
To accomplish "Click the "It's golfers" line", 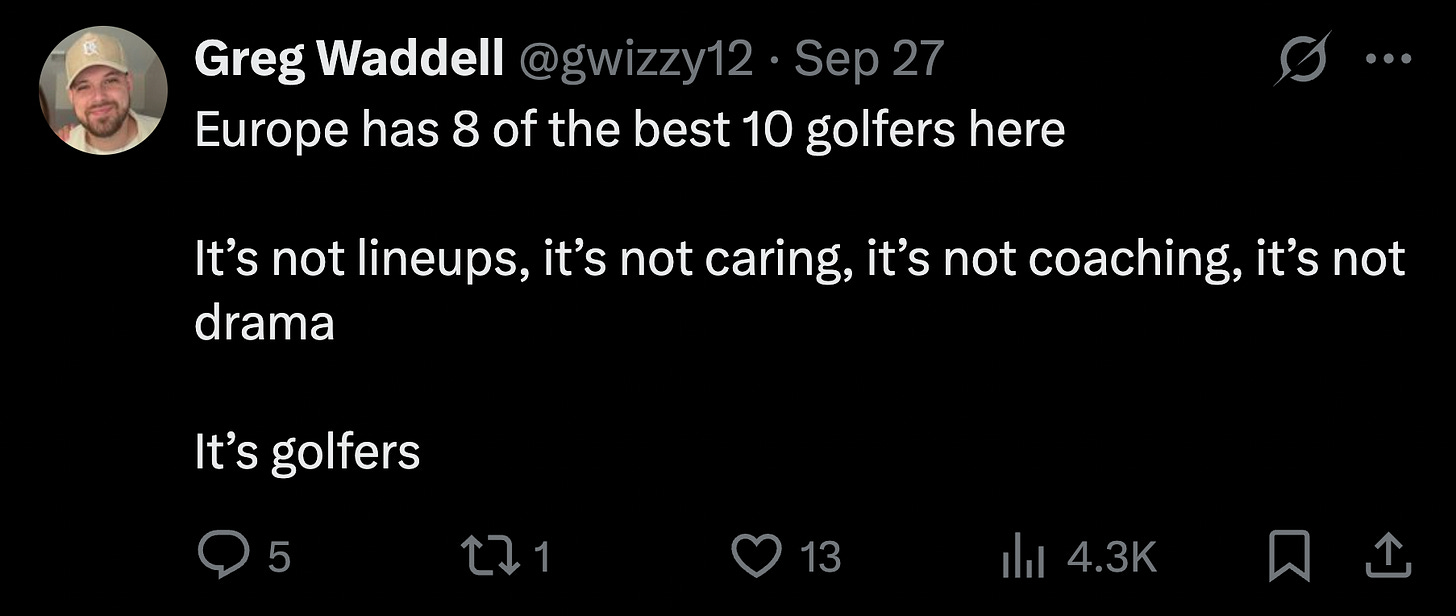I will [x=307, y=454].
